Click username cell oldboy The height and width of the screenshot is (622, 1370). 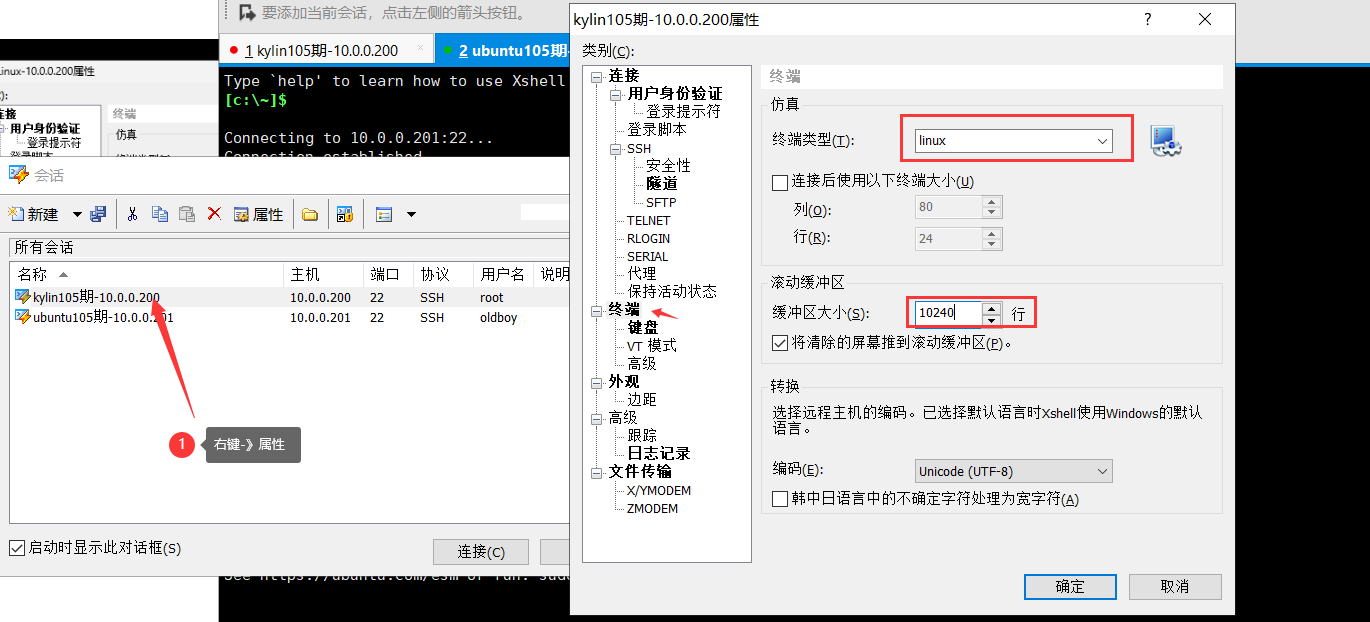499,317
